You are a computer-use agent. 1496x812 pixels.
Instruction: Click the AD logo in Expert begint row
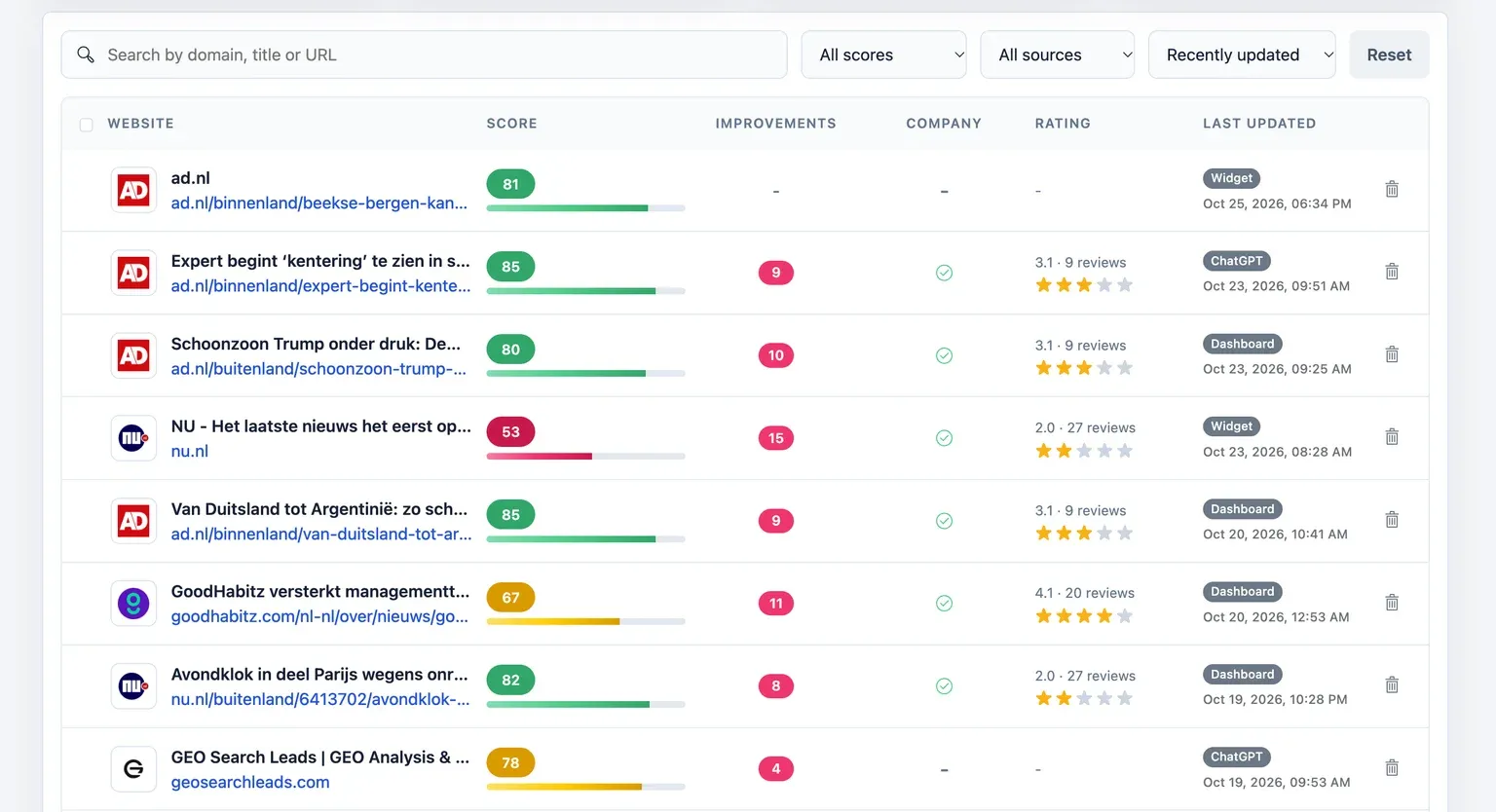tap(133, 273)
